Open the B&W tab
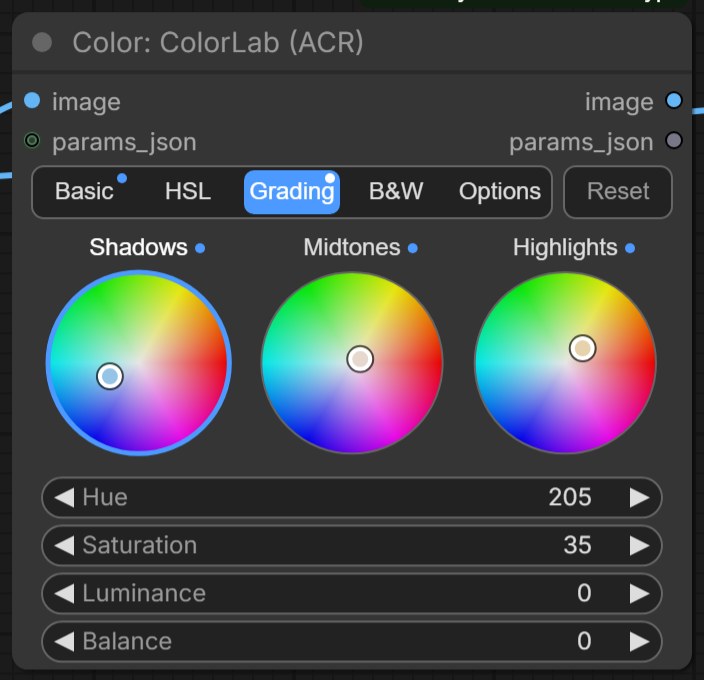 point(396,192)
